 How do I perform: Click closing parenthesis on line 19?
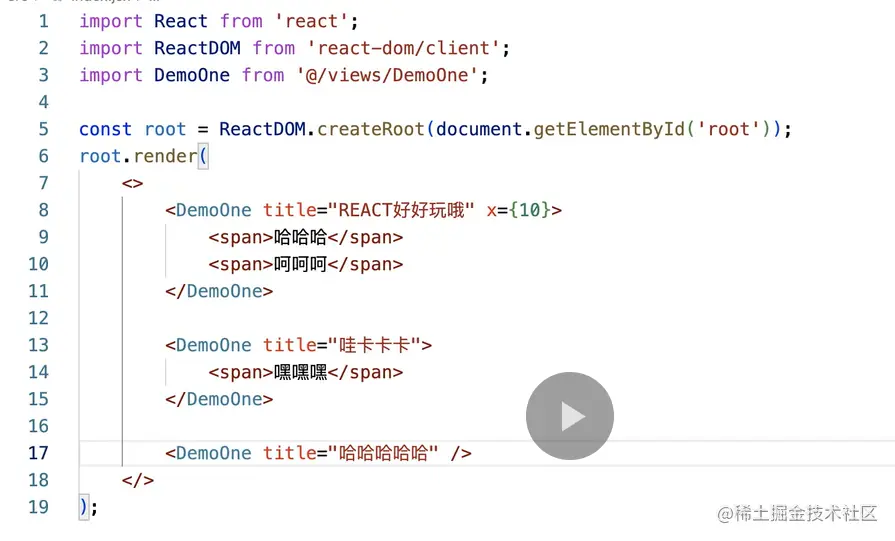pyautogui.click(x=83, y=507)
